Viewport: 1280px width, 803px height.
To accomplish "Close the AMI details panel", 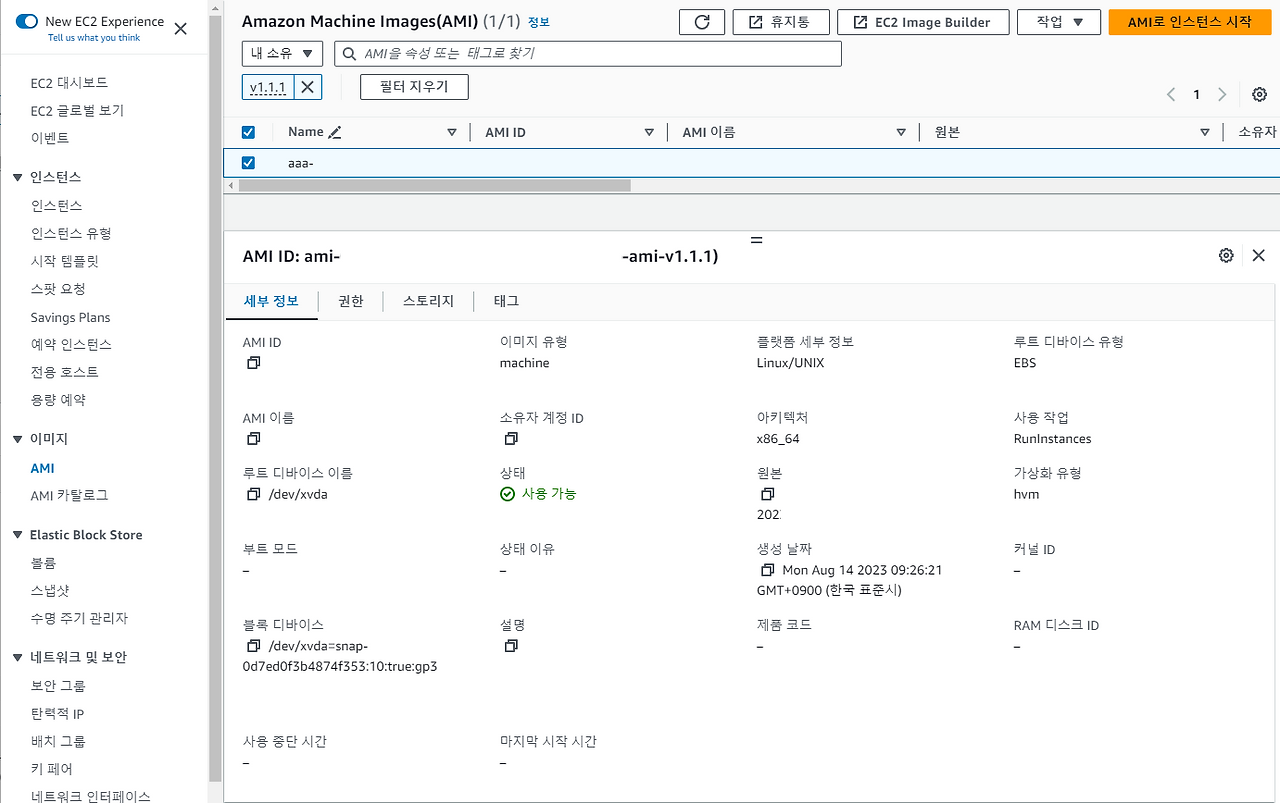I will point(1259,255).
